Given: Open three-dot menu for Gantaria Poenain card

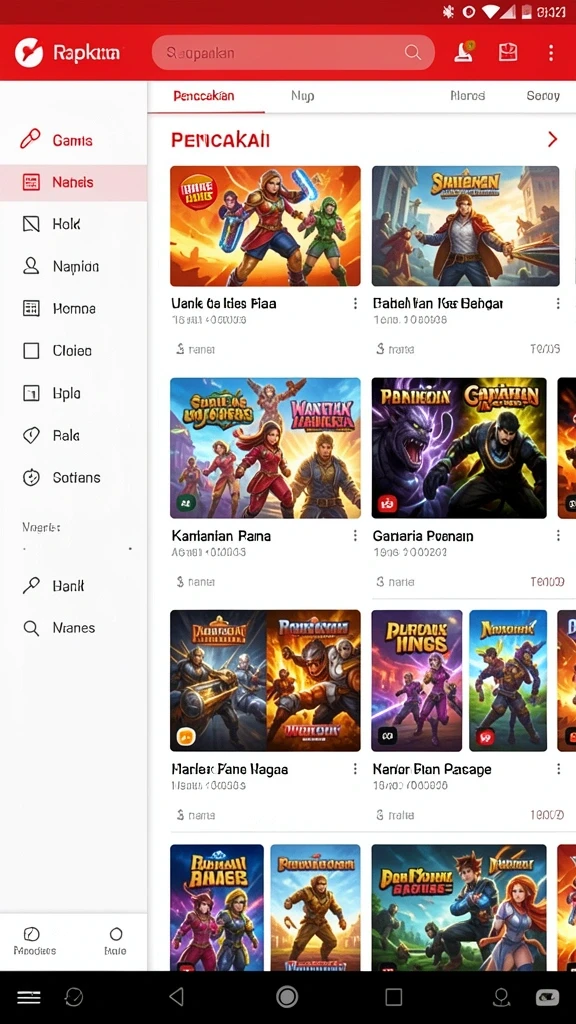Looking at the screenshot, I should [x=558, y=536].
